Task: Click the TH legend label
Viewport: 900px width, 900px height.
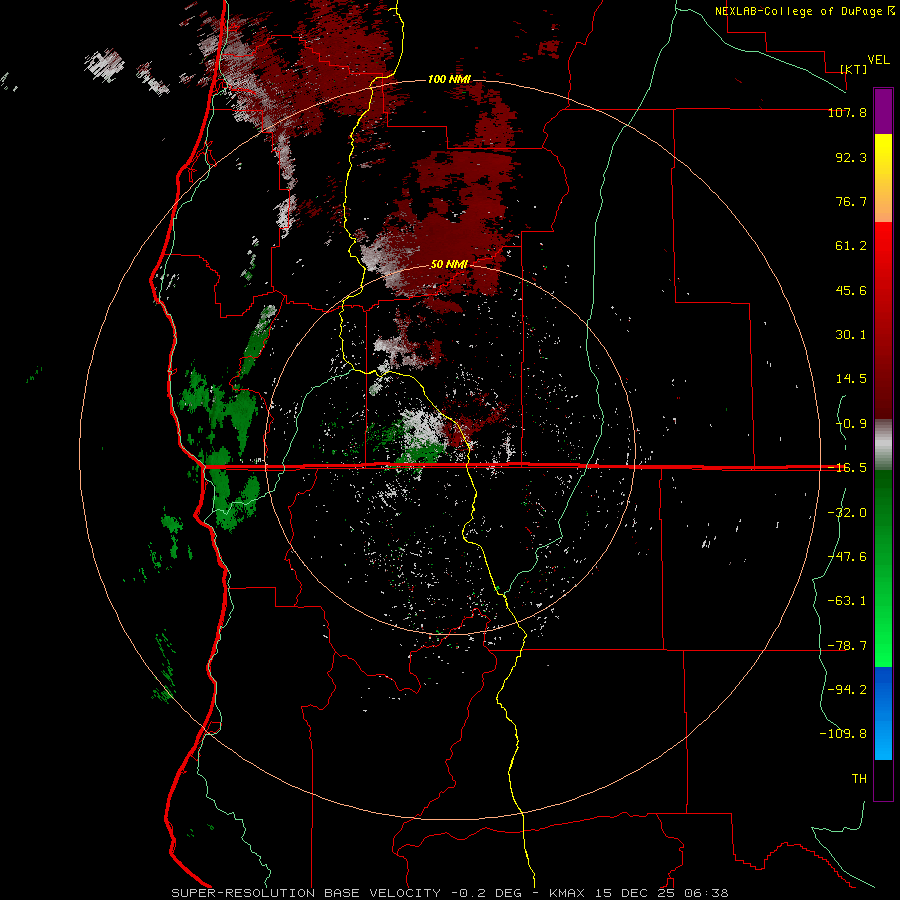Action: [x=859, y=778]
